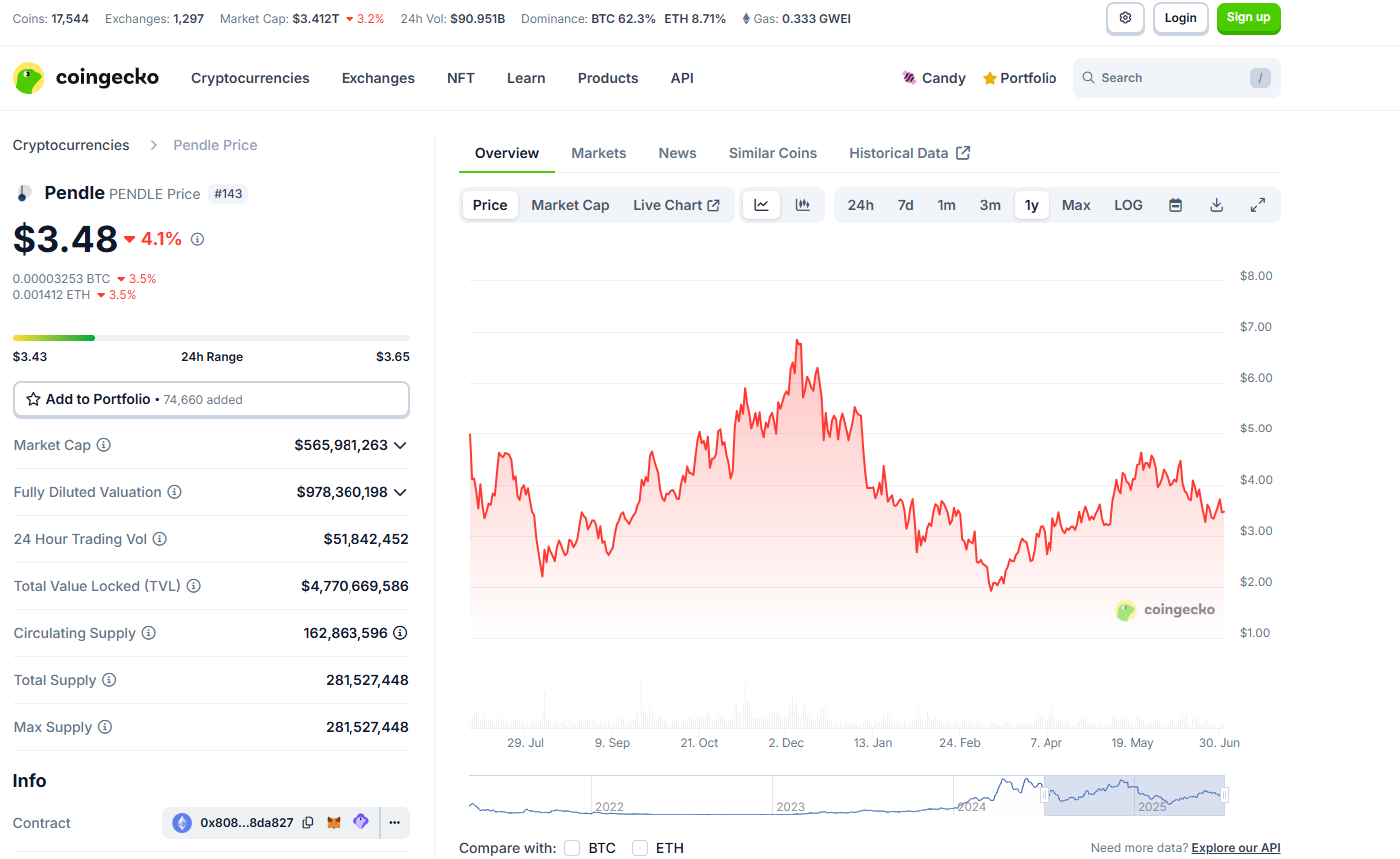Screen dimensions: 1400x859
Task: Click the Pendle coin logo icon
Action: click(x=24, y=193)
